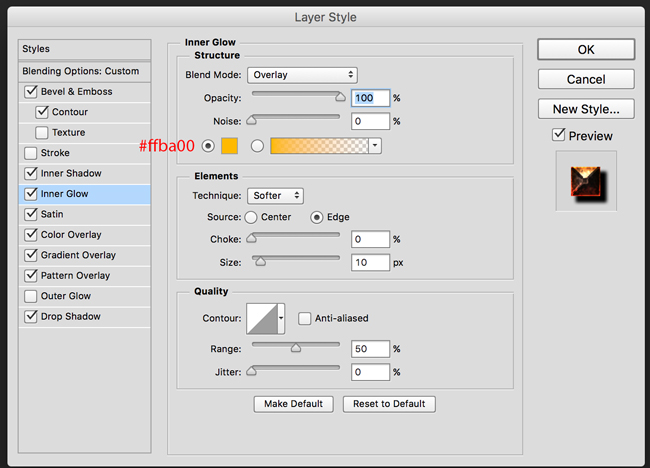Click the New Style... button

(x=586, y=109)
